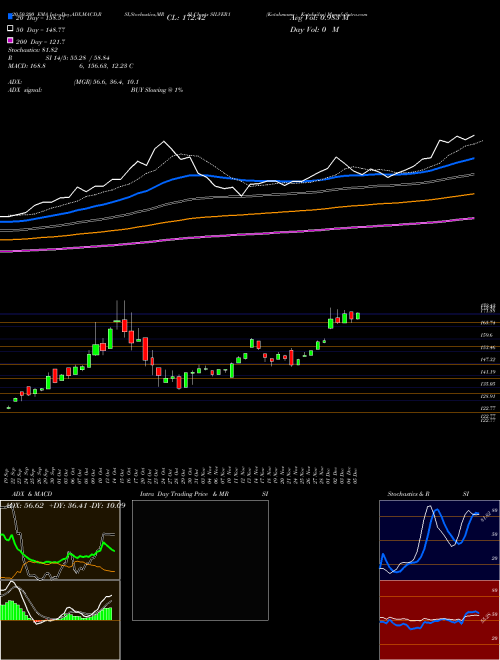Click the magenta 200 Day EMA legend swatch
Viewport: 500px width, 660px height.
coord(11,40)
